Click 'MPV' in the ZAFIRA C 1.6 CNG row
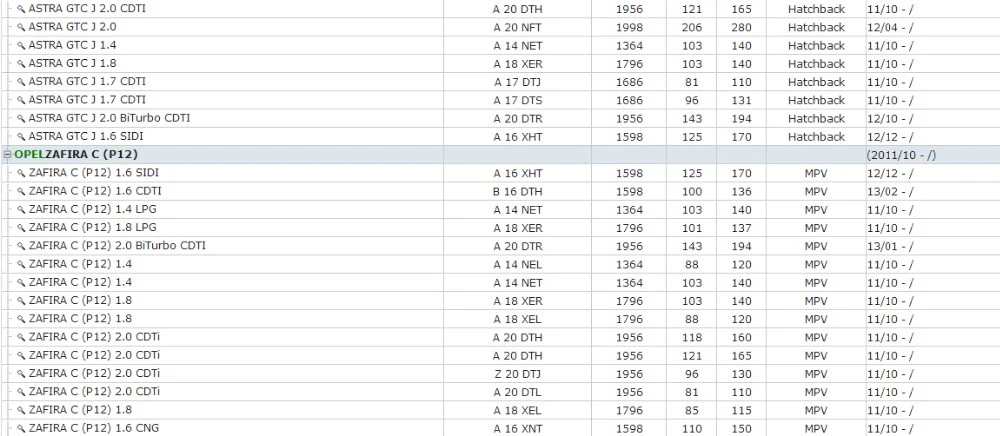This screenshot has width=1000, height=436. (x=816, y=429)
